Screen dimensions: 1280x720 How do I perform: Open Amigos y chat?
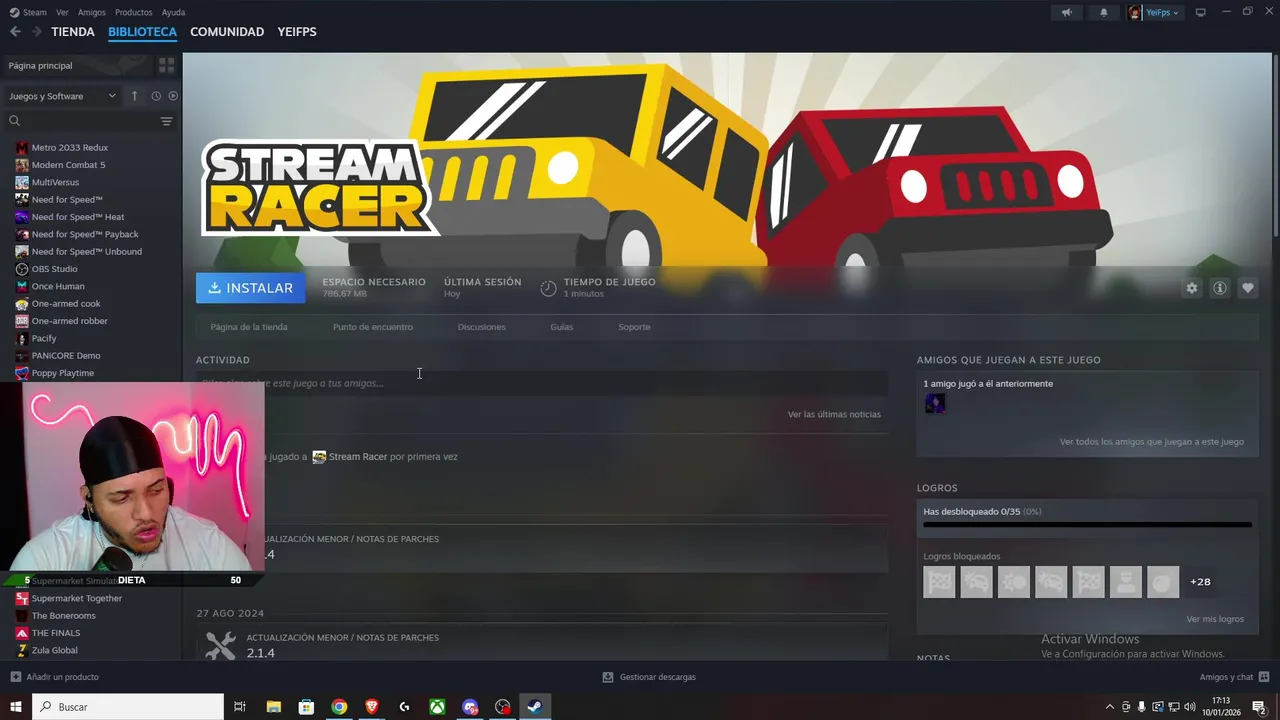pyautogui.click(x=1235, y=677)
